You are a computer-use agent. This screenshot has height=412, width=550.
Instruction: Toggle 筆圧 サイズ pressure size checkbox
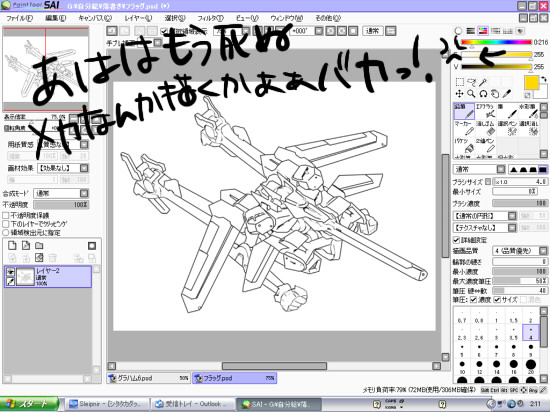(497, 299)
